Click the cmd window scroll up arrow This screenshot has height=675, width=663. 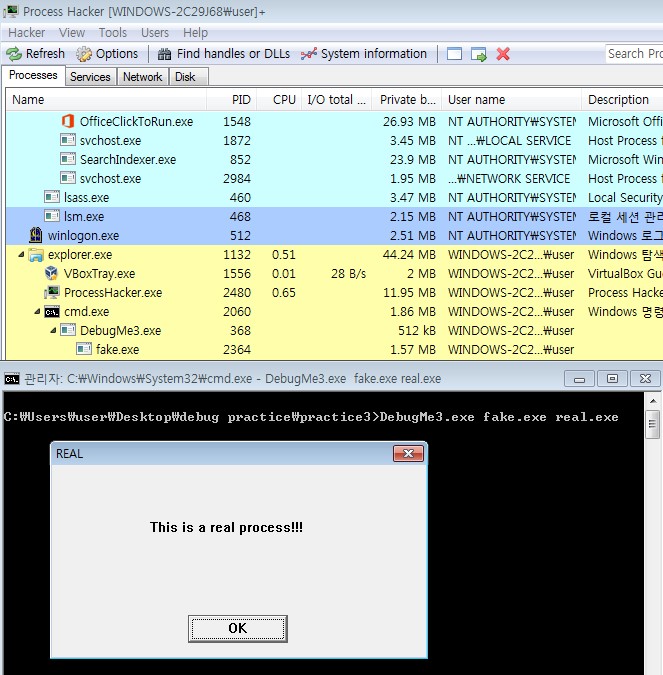pos(653,401)
